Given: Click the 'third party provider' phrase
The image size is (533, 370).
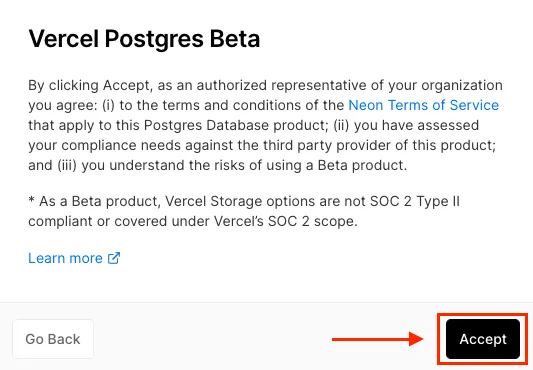Looking at the screenshot, I should (x=327, y=145).
